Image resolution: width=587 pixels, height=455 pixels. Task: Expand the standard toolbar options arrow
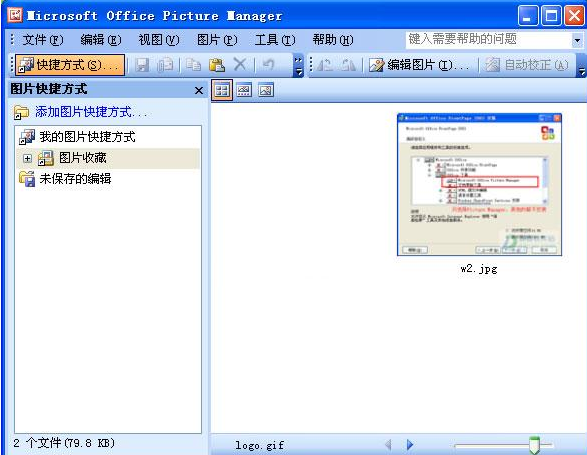(x=298, y=66)
